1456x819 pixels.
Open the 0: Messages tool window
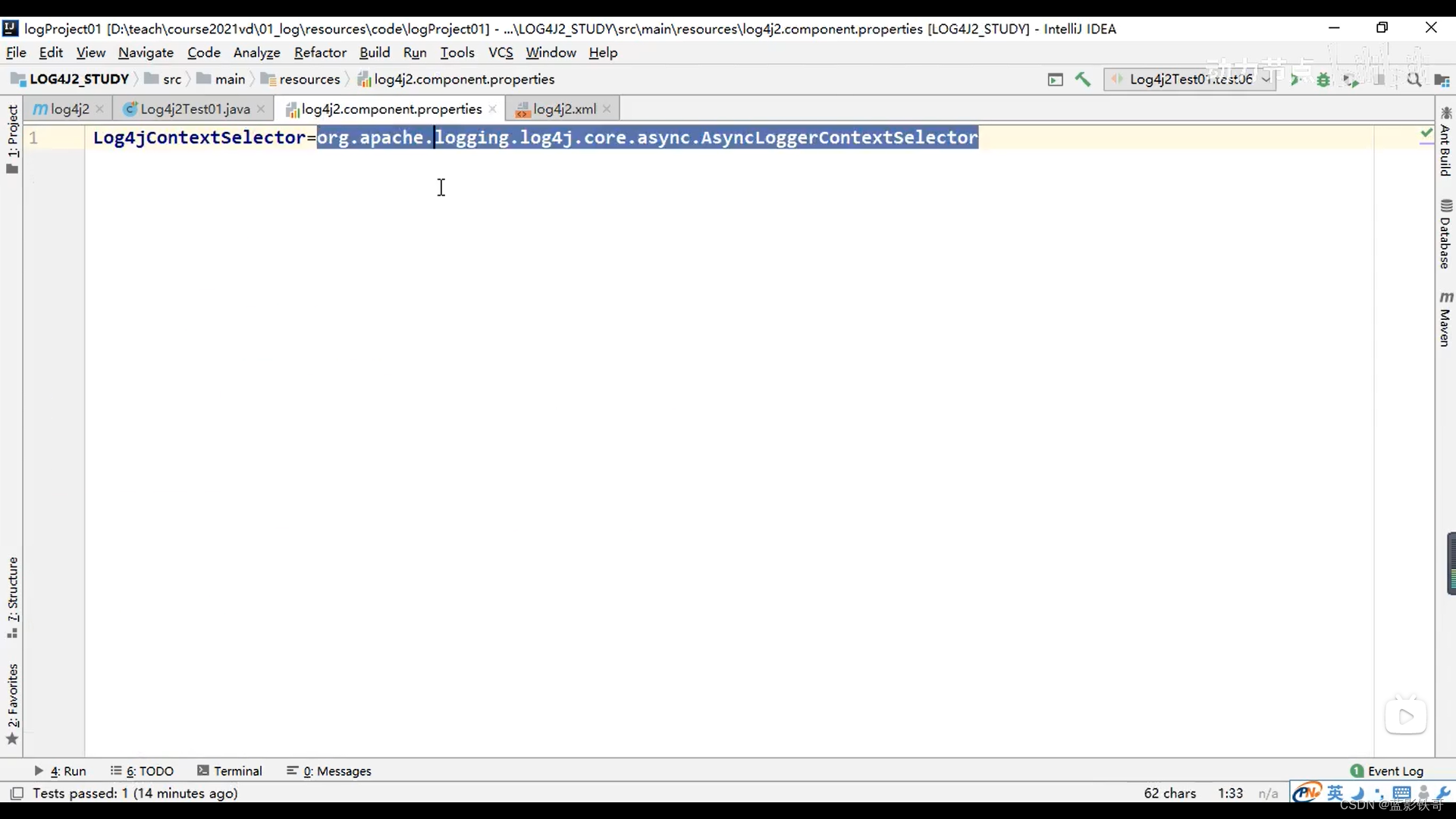click(x=329, y=771)
